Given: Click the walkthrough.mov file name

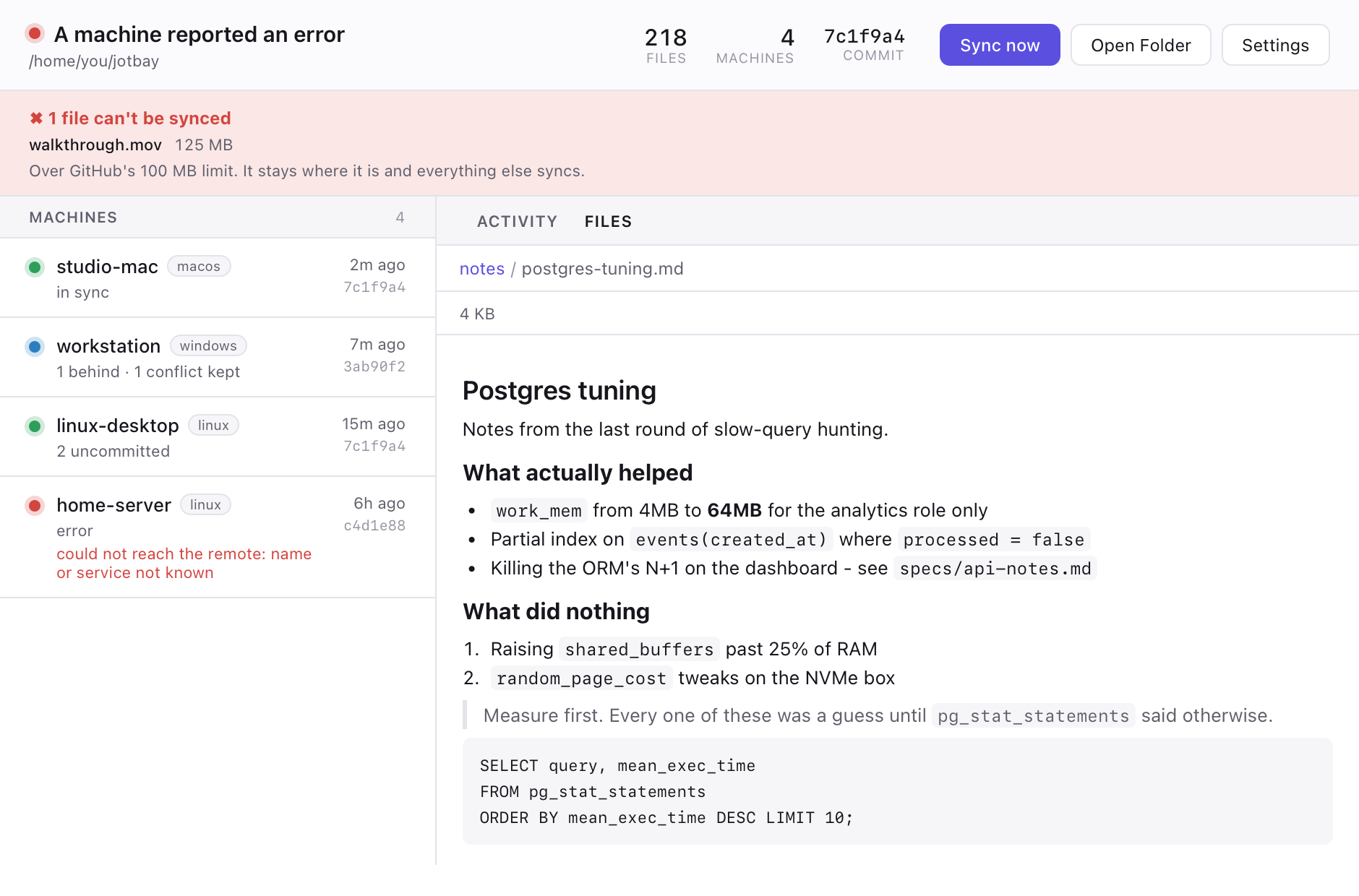Looking at the screenshot, I should (x=95, y=145).
